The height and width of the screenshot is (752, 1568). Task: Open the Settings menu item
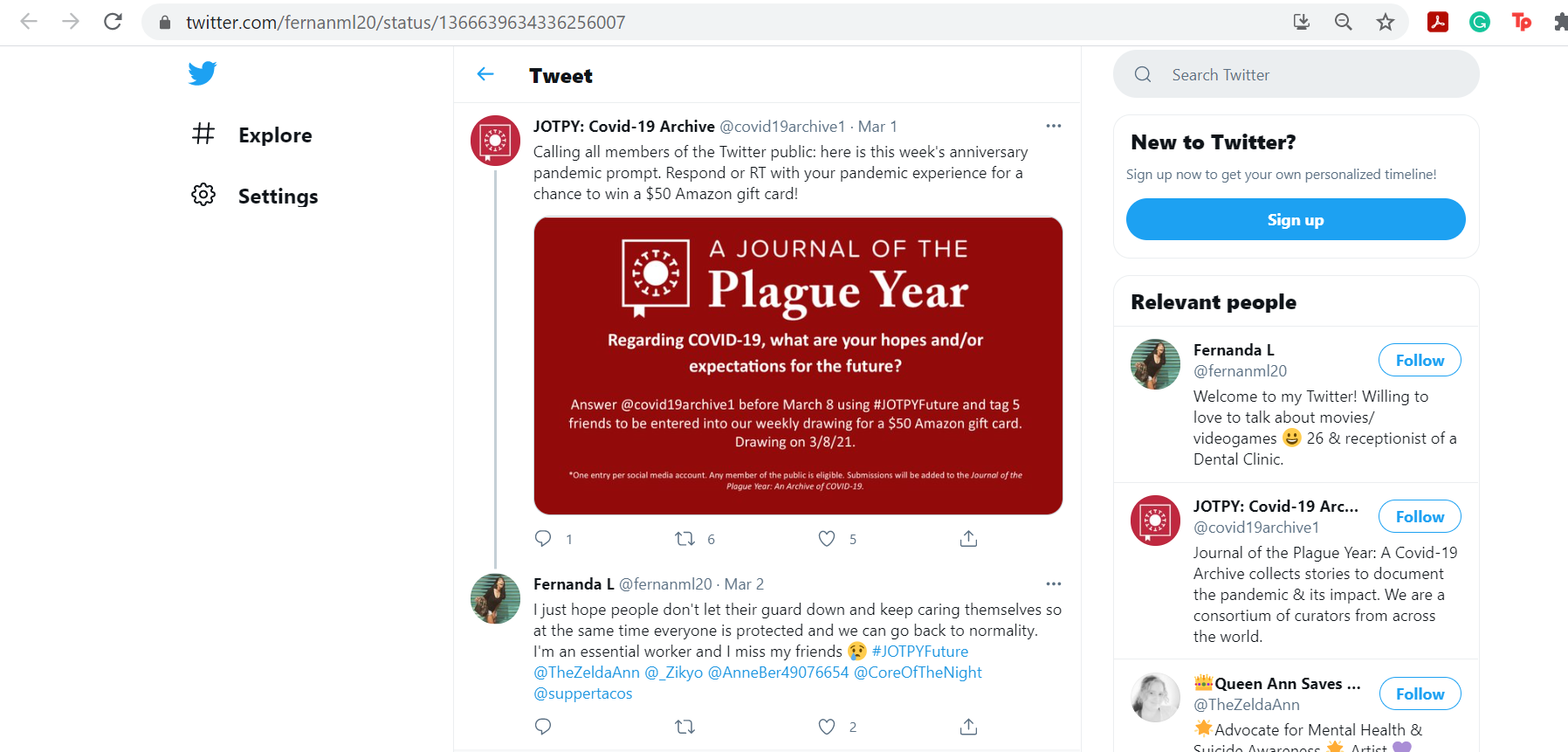point(277,197)
